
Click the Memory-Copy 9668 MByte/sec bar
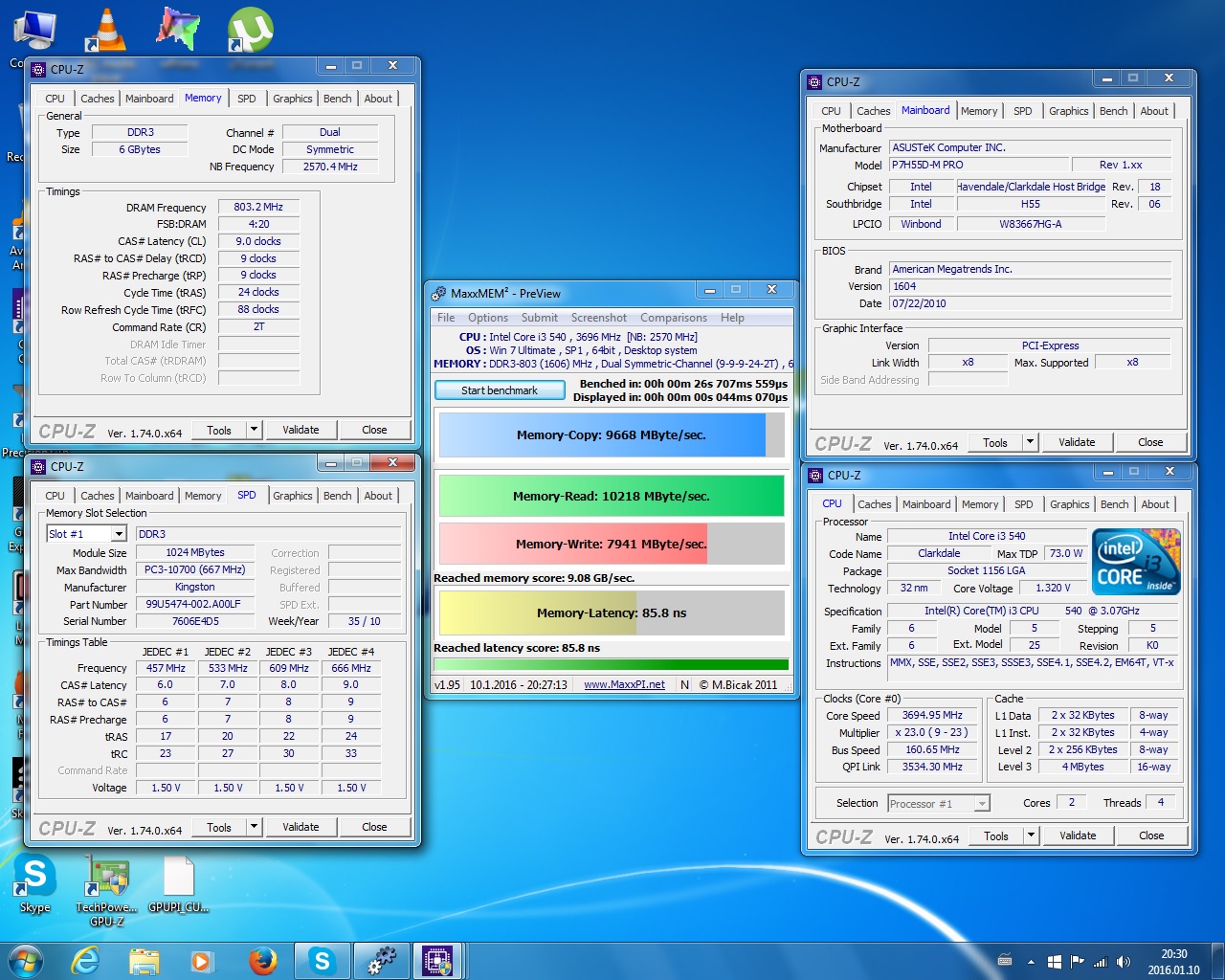point(612,434)
